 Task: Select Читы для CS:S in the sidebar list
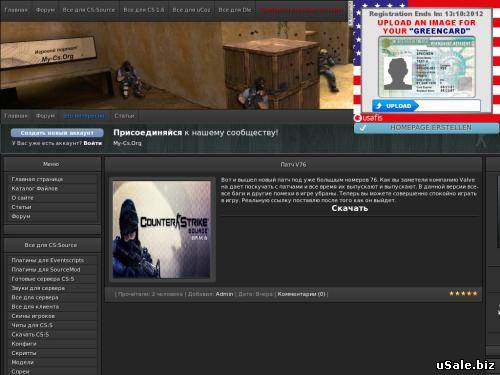pyautogui.click(x=32, y=325)
